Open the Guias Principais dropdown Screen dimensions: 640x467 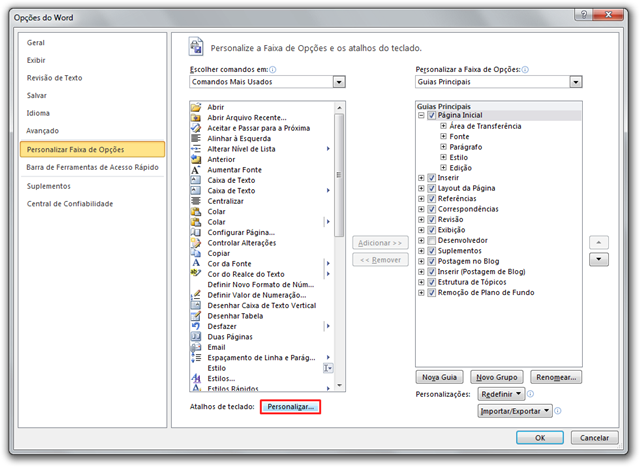pyautogui.click(x=576, y=82)
